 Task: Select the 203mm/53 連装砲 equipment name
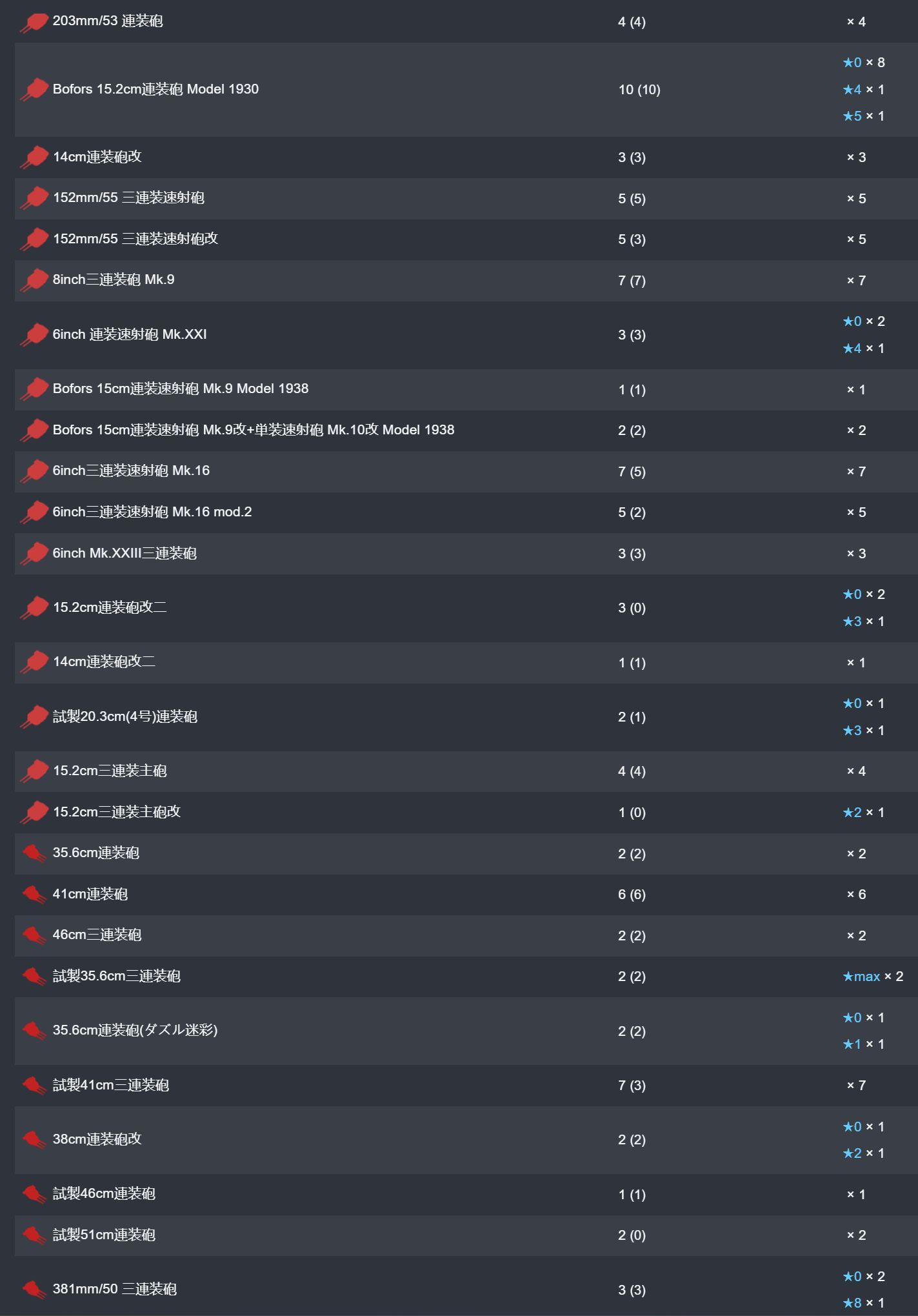pyautogui.click(x=108, y=21)
